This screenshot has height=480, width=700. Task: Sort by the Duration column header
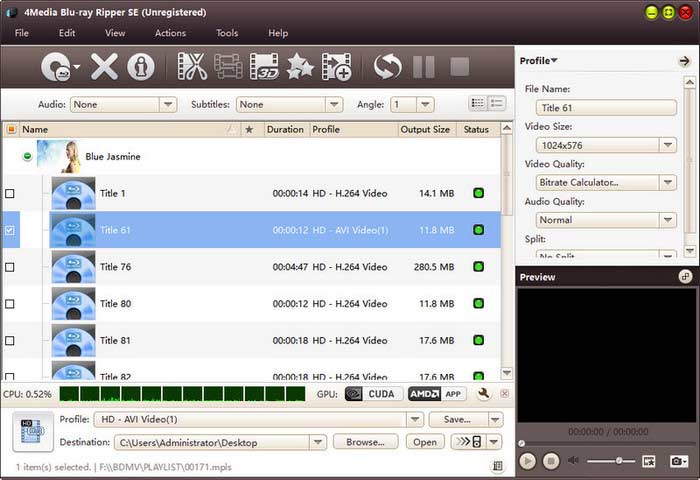(x=285, y=129)
